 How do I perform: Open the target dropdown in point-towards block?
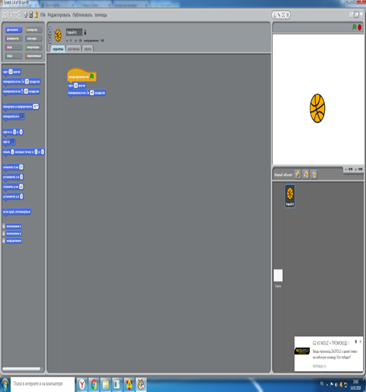point(22,116)
